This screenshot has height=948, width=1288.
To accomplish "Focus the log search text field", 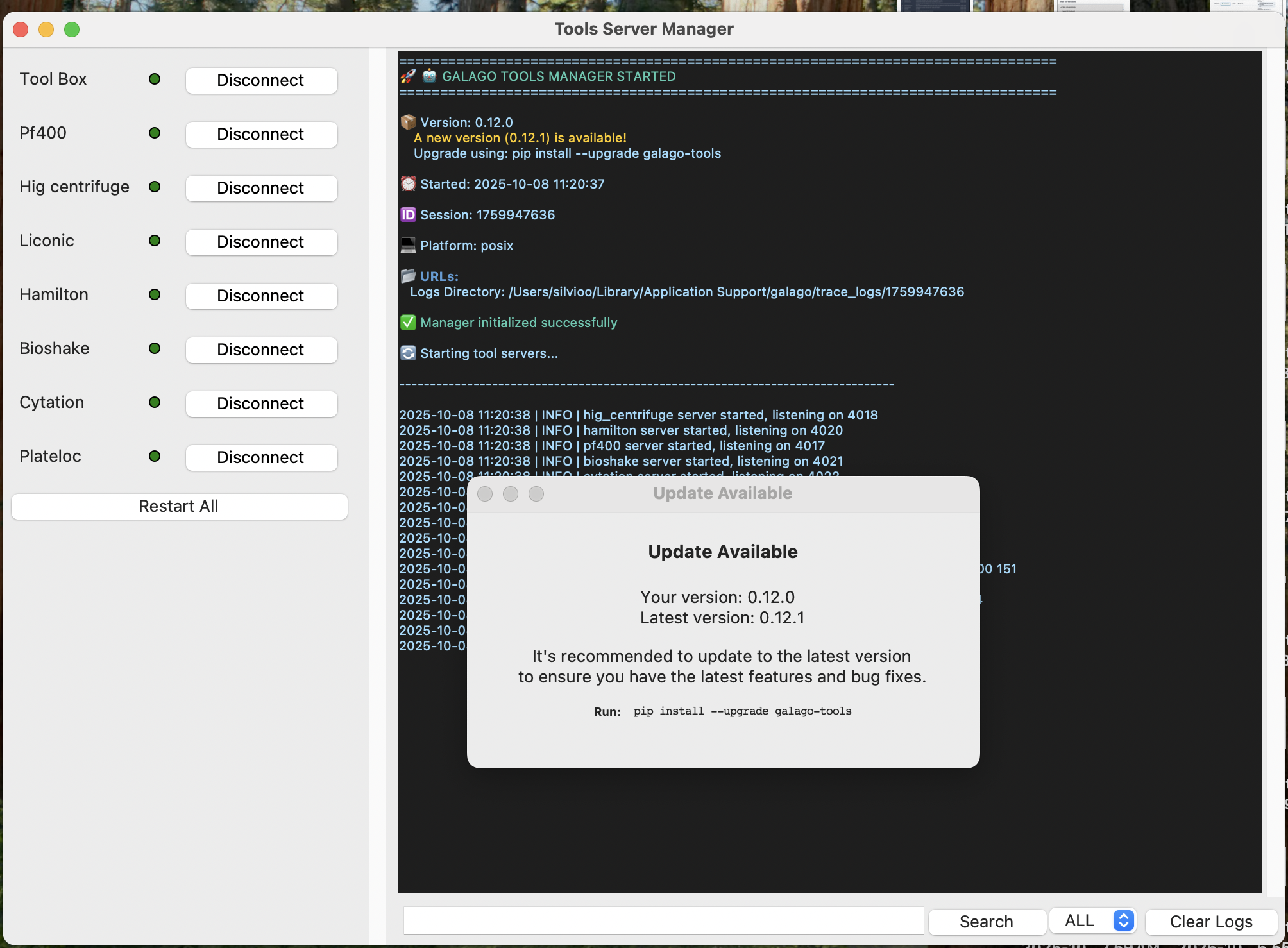I will click(663, 921).
